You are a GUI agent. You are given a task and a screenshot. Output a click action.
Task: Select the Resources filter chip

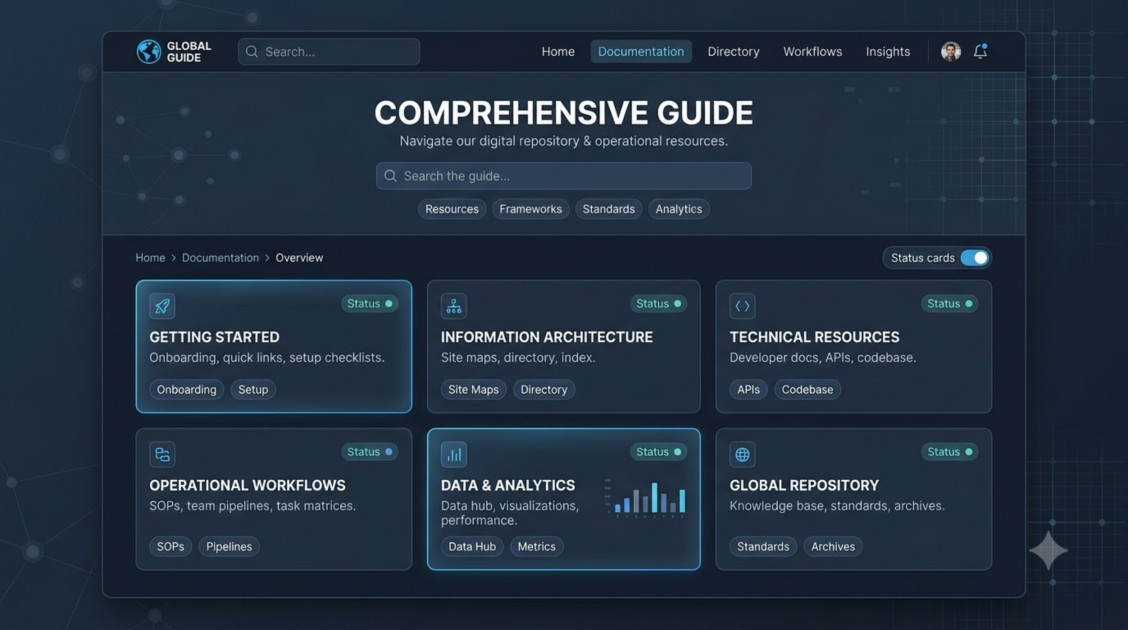(x=452, y=209)
